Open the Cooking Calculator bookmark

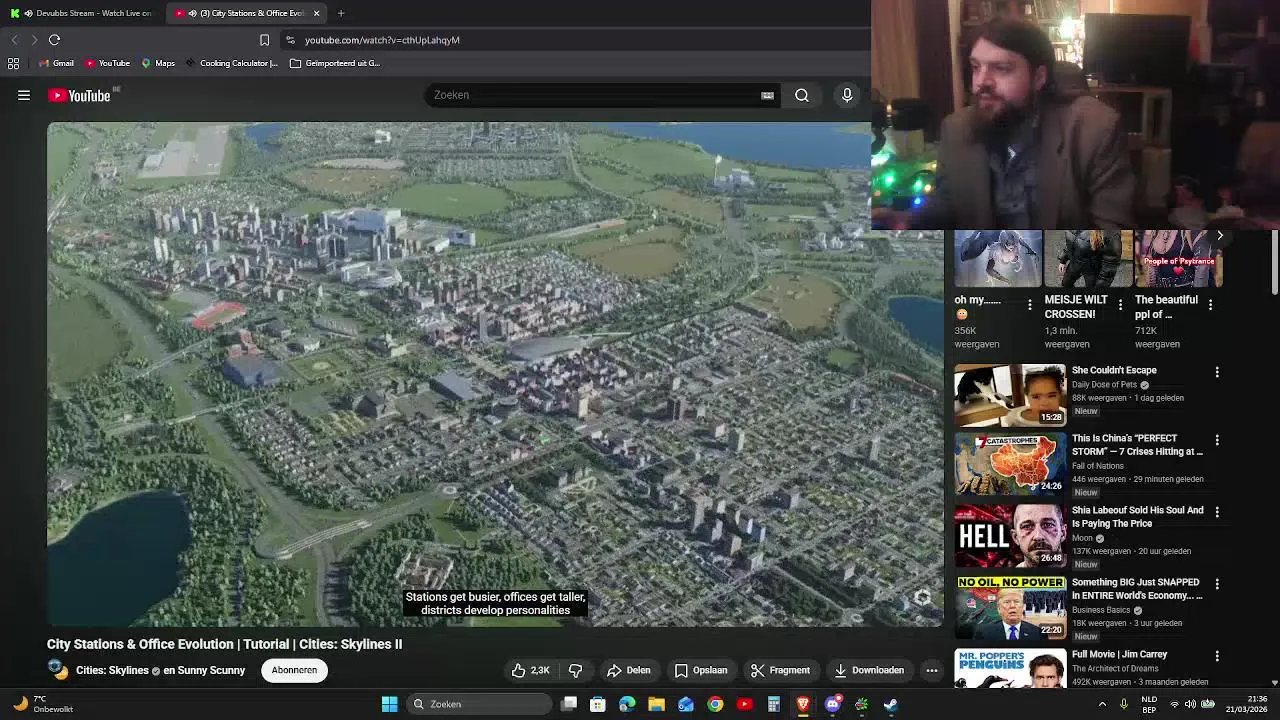click(x=232, y=63)
